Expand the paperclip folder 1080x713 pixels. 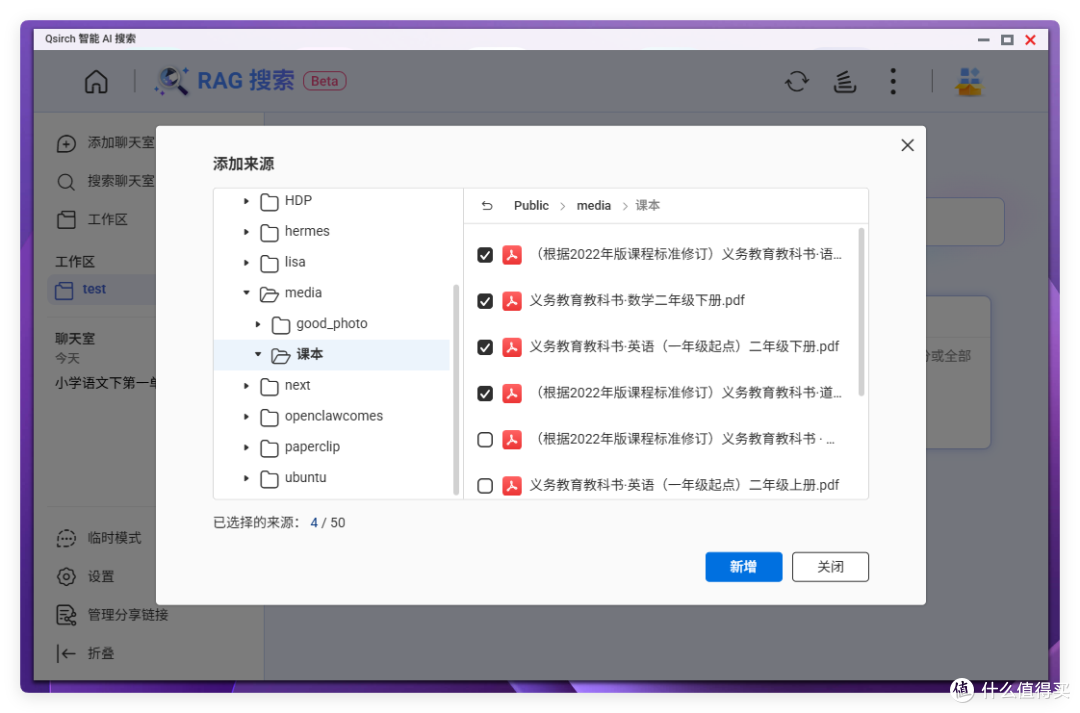246,447
